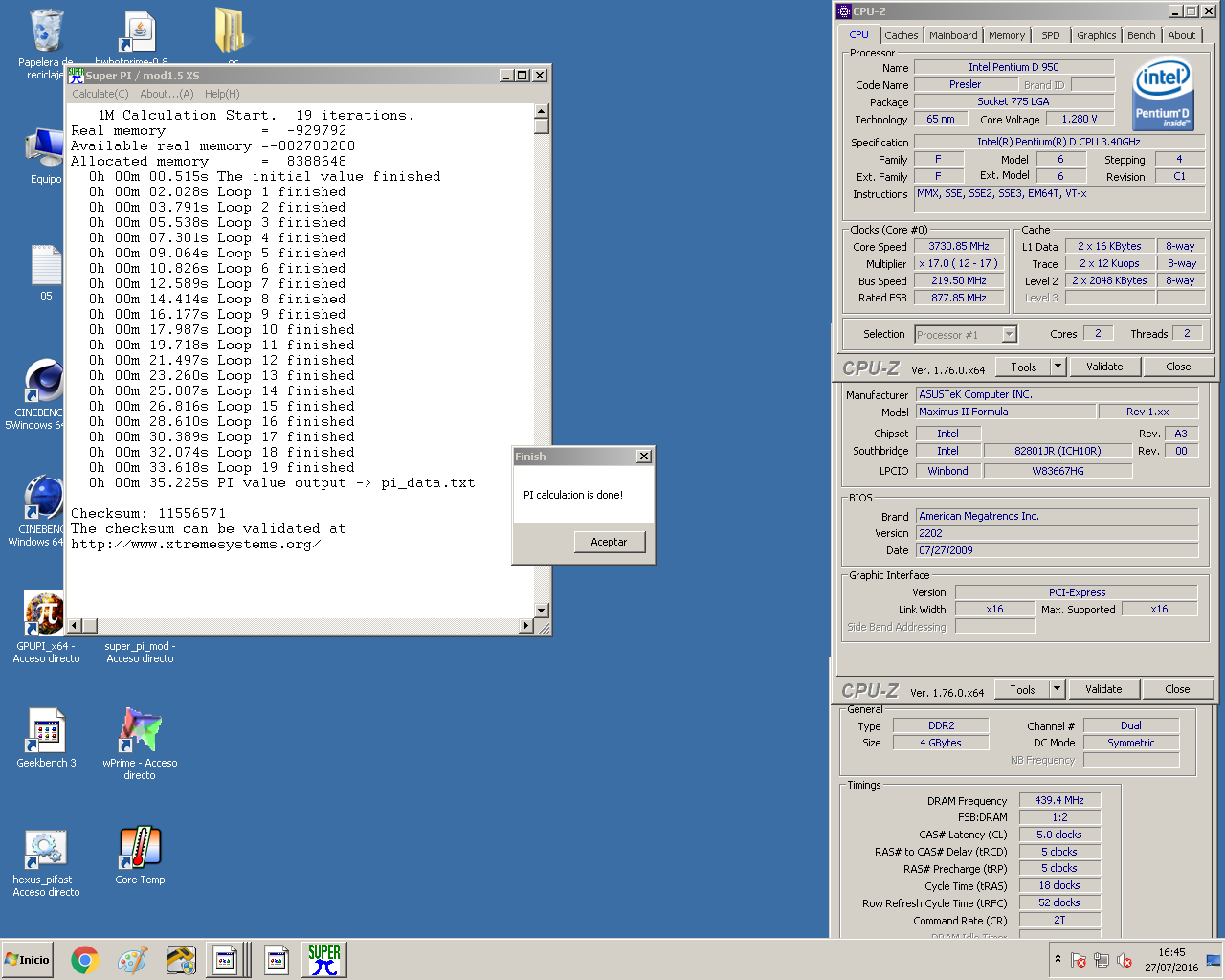Screen dimensions: 1225x980
Task: Open the Calculate(C) menu in Super PI
Action: pyautogui.click(x=100, y=94)
